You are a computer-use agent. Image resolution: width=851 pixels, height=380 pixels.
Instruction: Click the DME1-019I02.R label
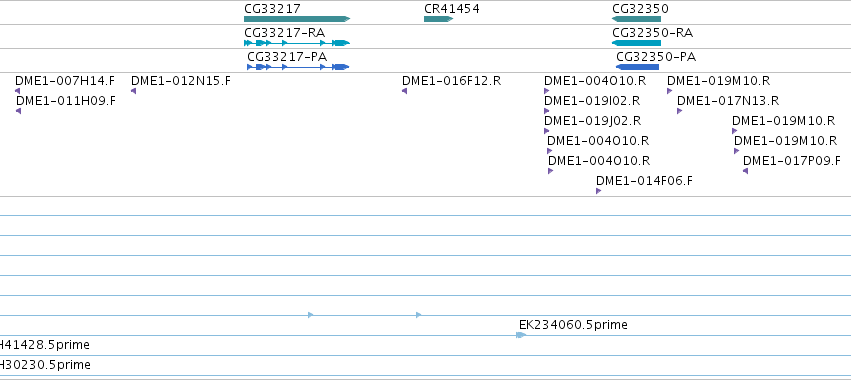(x=592, y=100)
